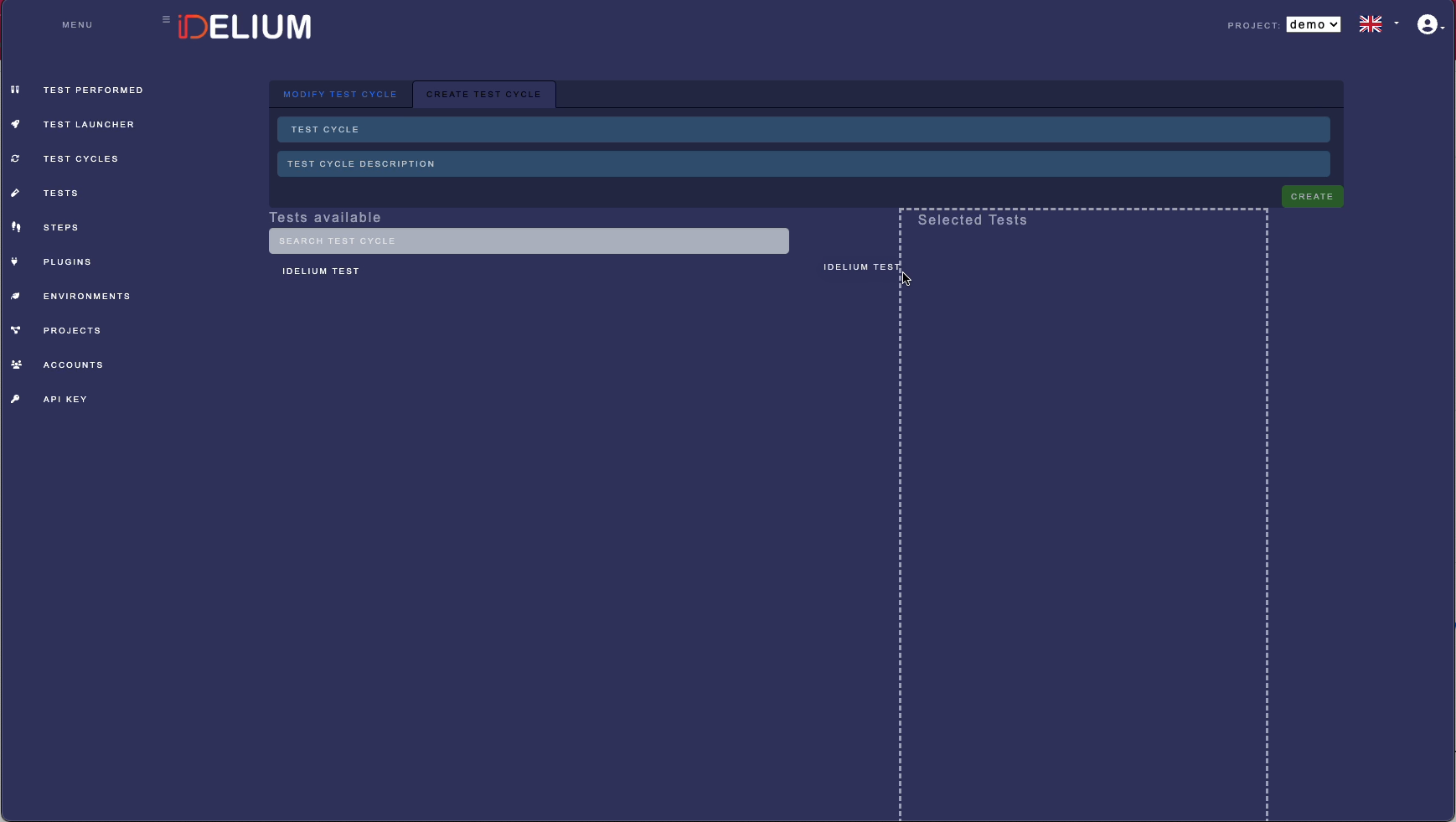Click the Test Cycles refresh icon
The image size is (1456, 822).
pyautogui.click(x=15, y=158)
